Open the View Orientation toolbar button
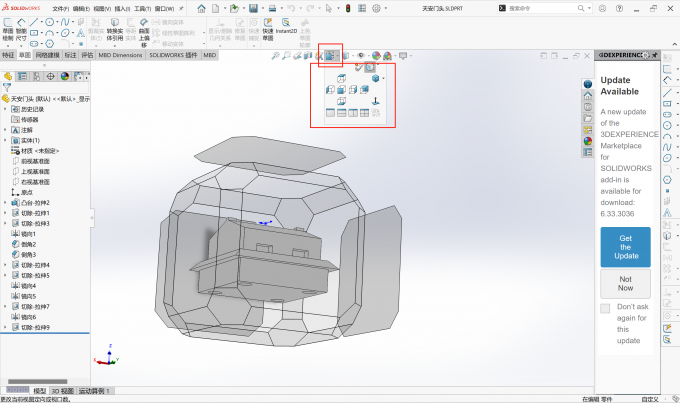This screenshot has height=403, width=680. 331,55
